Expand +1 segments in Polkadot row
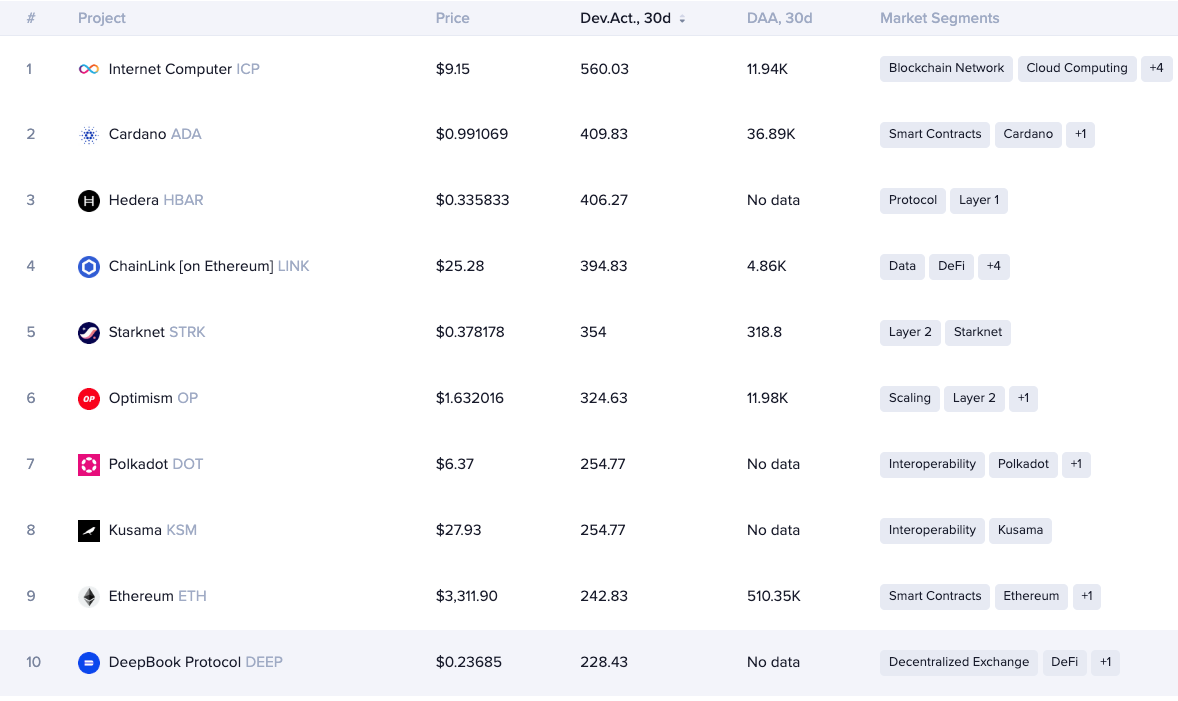The height and width of the screenshot is (701, 1178). tap(1076, 464)
